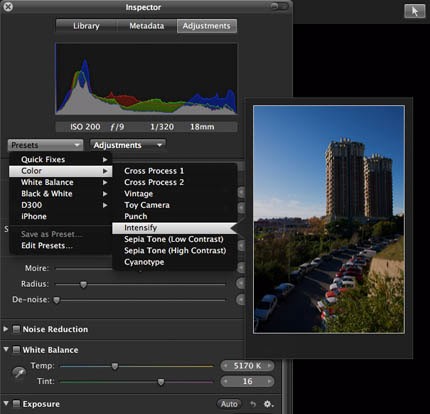This screenshot has height=414, width=430.
Task: Click the arrow pointer tool button
Action: click(415, 11)
